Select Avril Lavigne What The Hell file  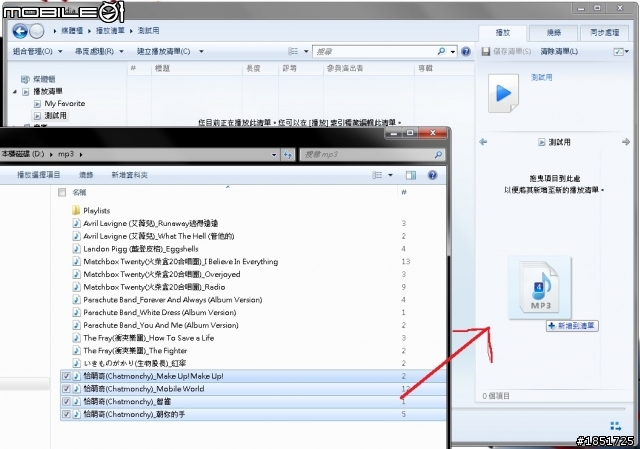point(158,236)
